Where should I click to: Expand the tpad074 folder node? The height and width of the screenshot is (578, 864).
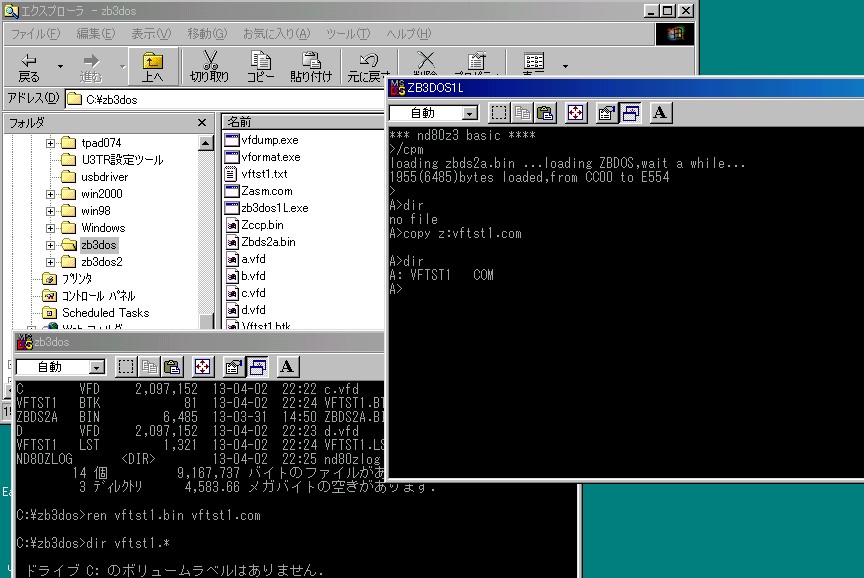(x=50, y=143)
